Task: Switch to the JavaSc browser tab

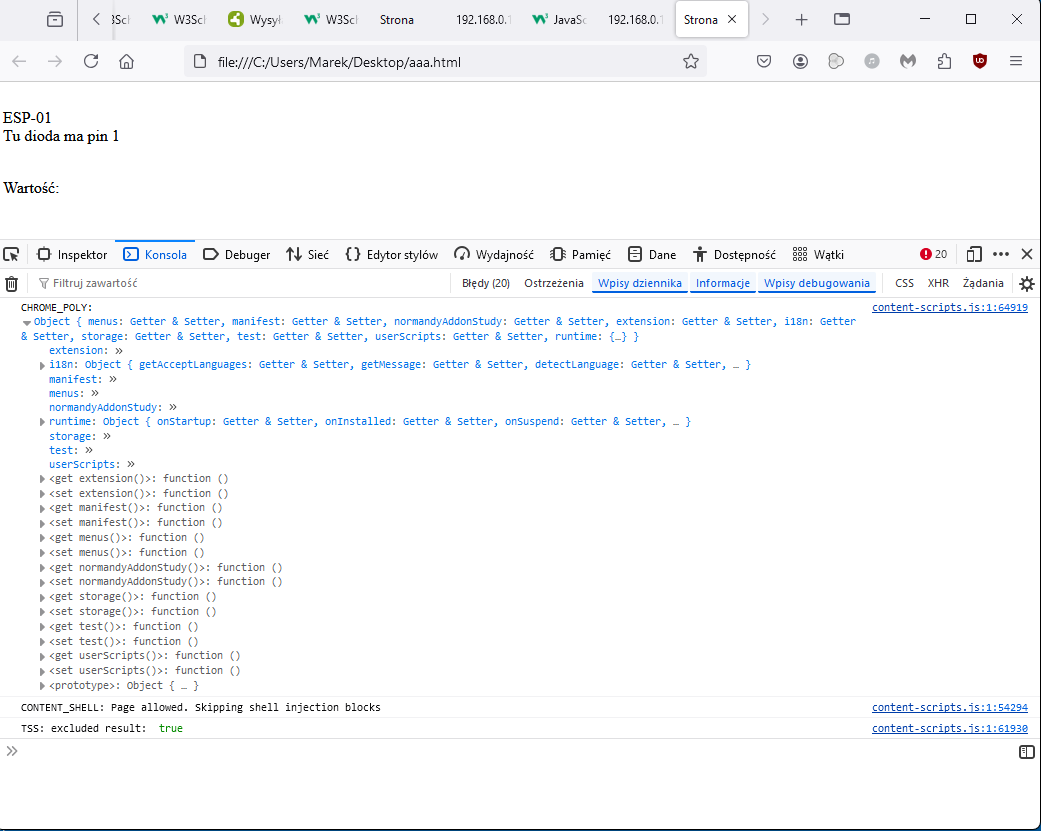Action: tap(560, 20)
